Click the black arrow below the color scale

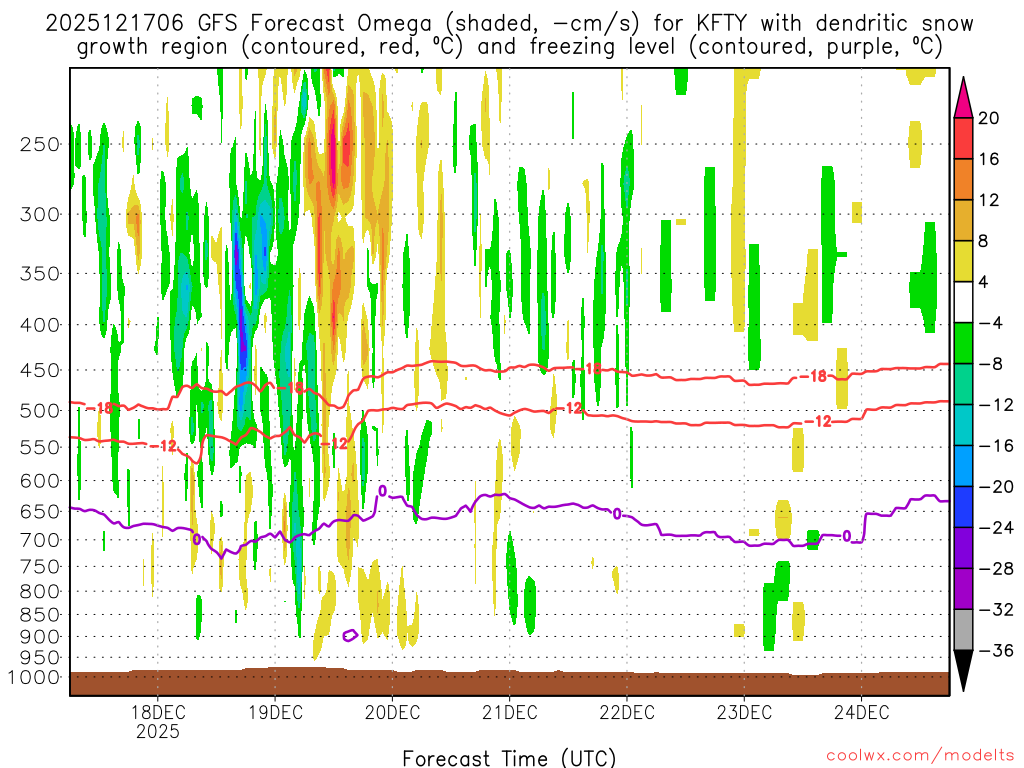coord(964,671)
